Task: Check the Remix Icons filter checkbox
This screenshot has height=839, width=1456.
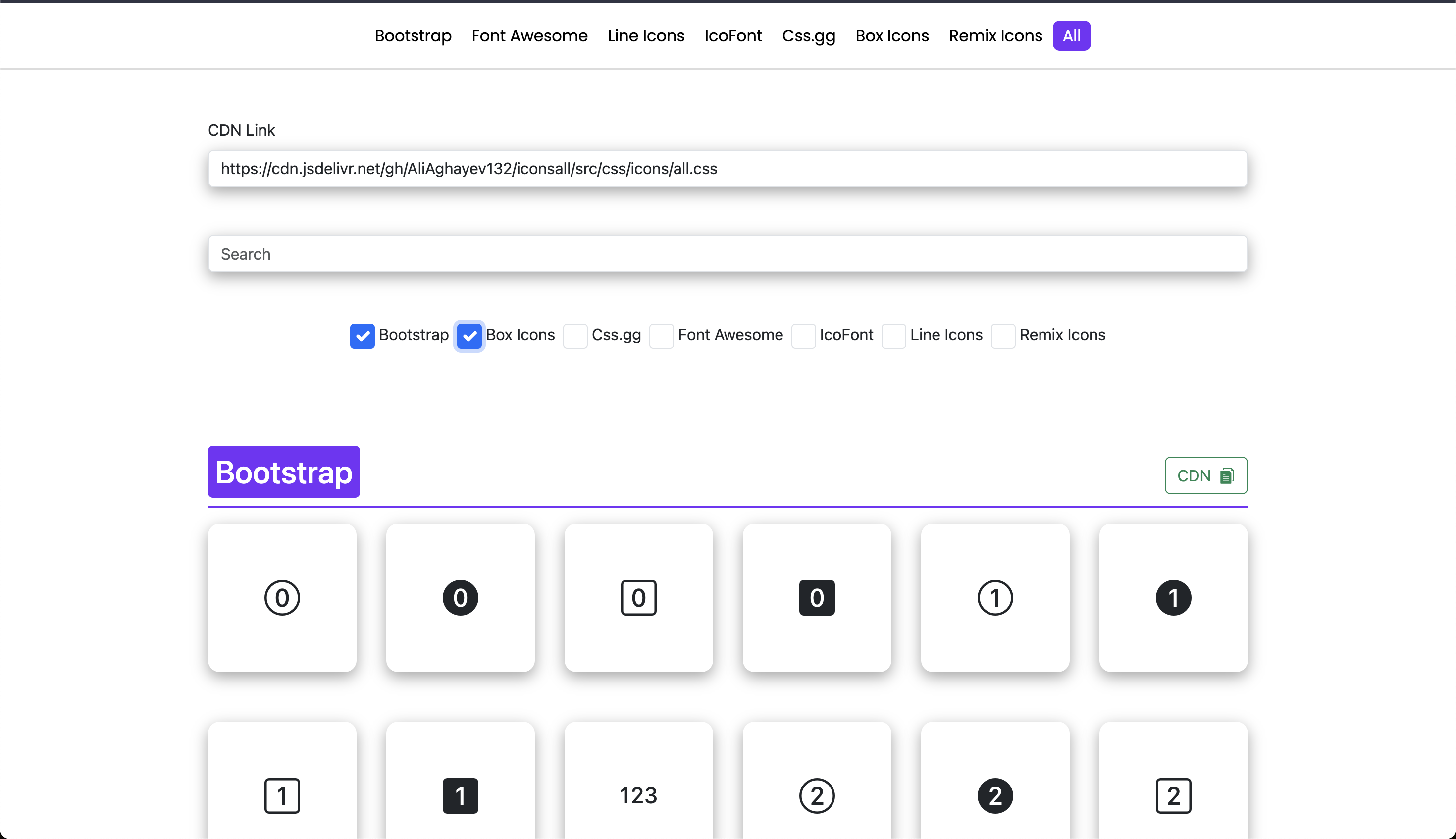Action: (1002, 336)
